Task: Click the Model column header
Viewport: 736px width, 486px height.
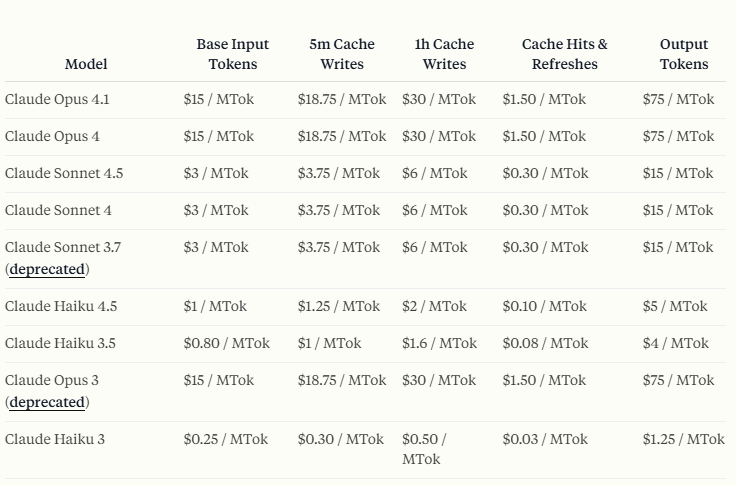Action: (86, 64)
